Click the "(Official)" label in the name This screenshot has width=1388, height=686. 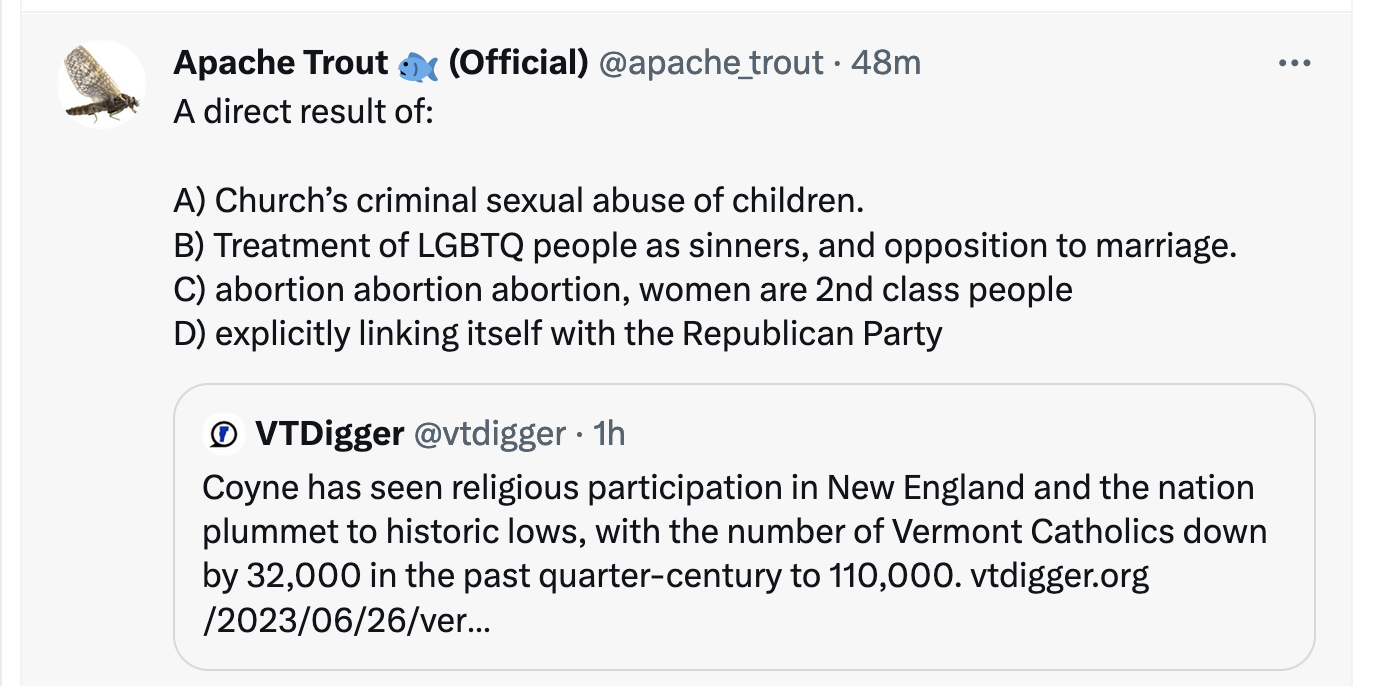click(x=518, y=63)
